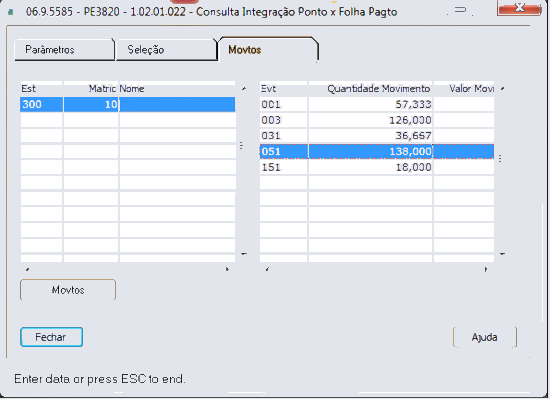550x399 pixels.
Task: Click the Evt column header
Action: click(x=283, y=89)
